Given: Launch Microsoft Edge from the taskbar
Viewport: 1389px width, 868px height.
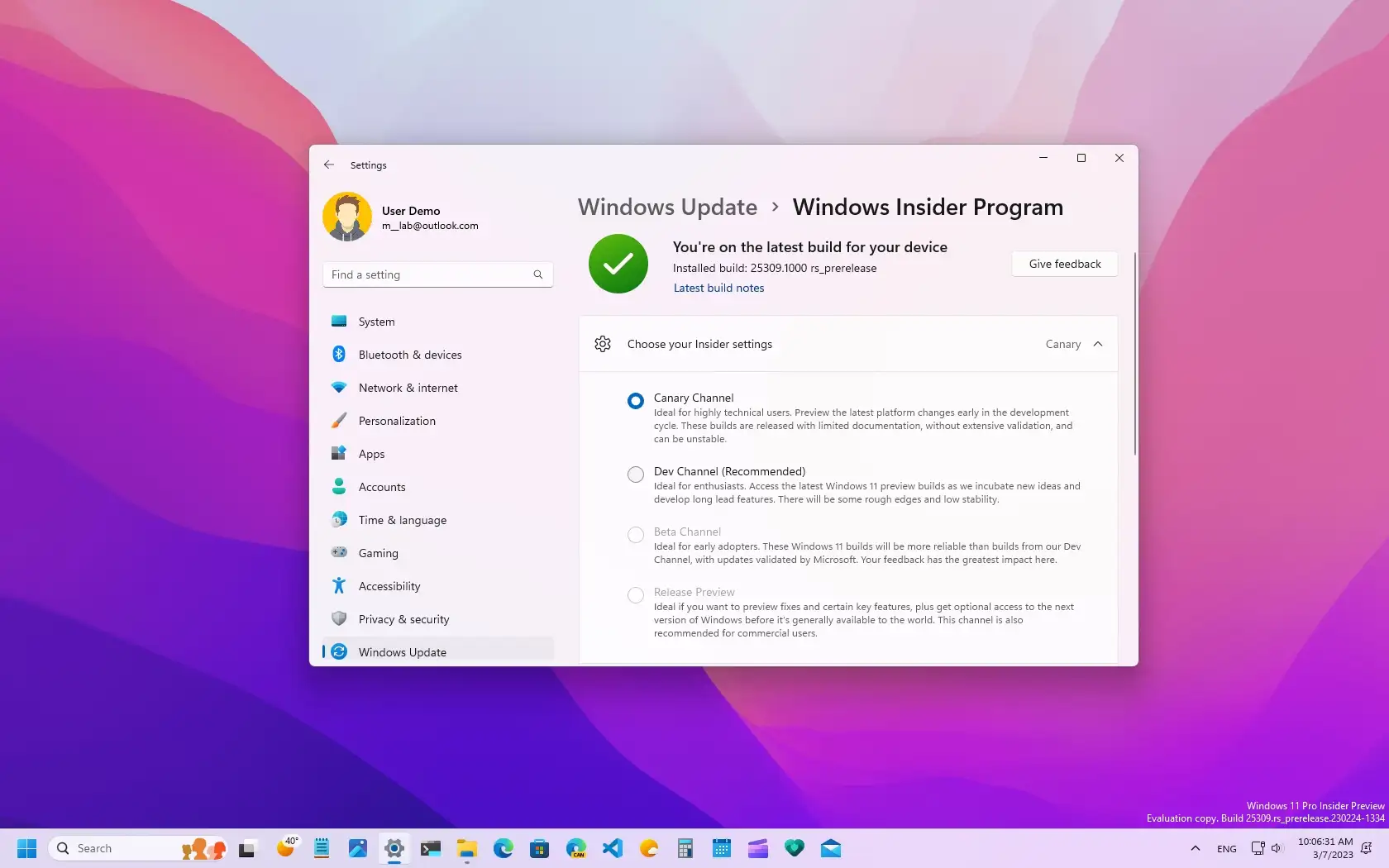Looking at the screenshot, I should pyautogui.click(x=504, y=848).
